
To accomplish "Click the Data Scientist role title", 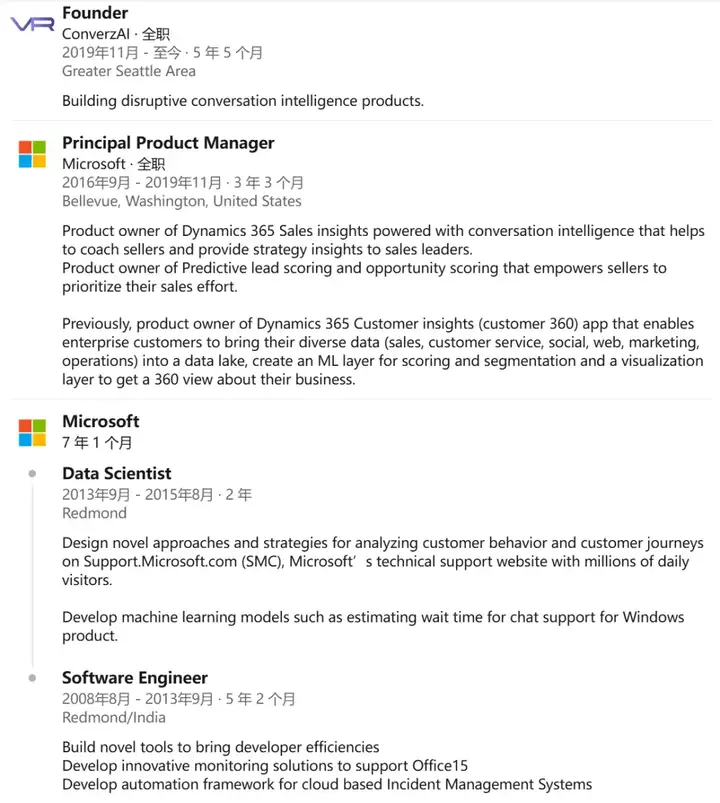I will tap(117, 474).
